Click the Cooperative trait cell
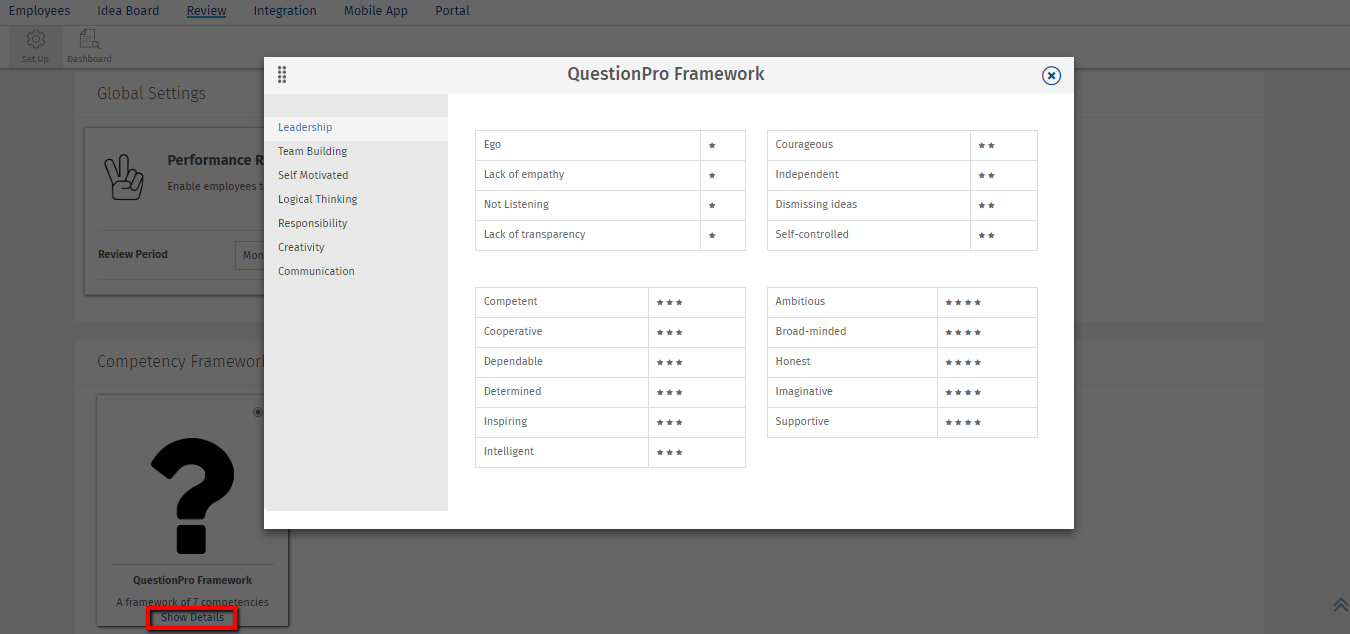1350x634 pixels. [x=562, y=333]
